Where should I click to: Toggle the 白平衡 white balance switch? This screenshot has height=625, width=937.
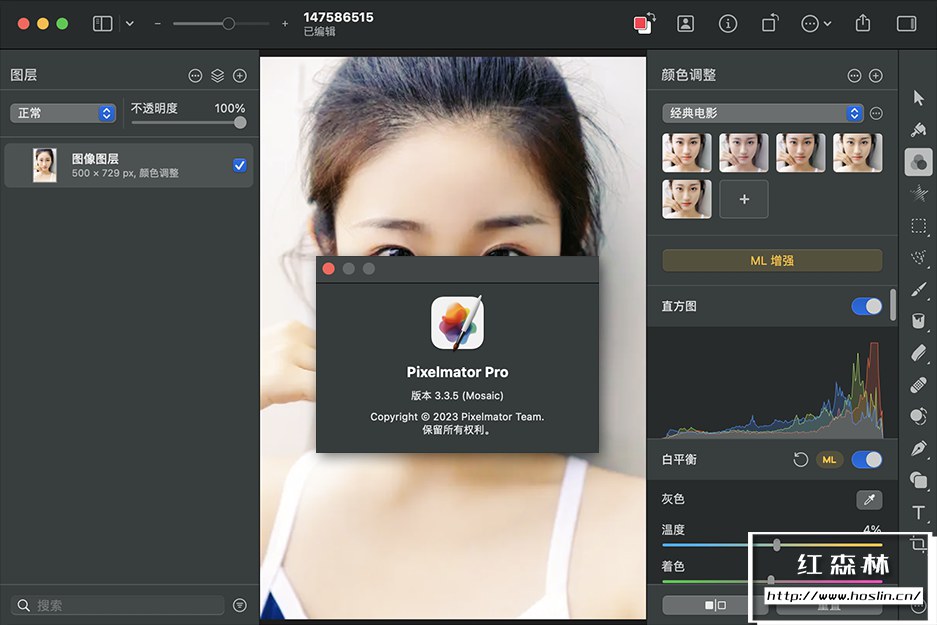point(866,460)
